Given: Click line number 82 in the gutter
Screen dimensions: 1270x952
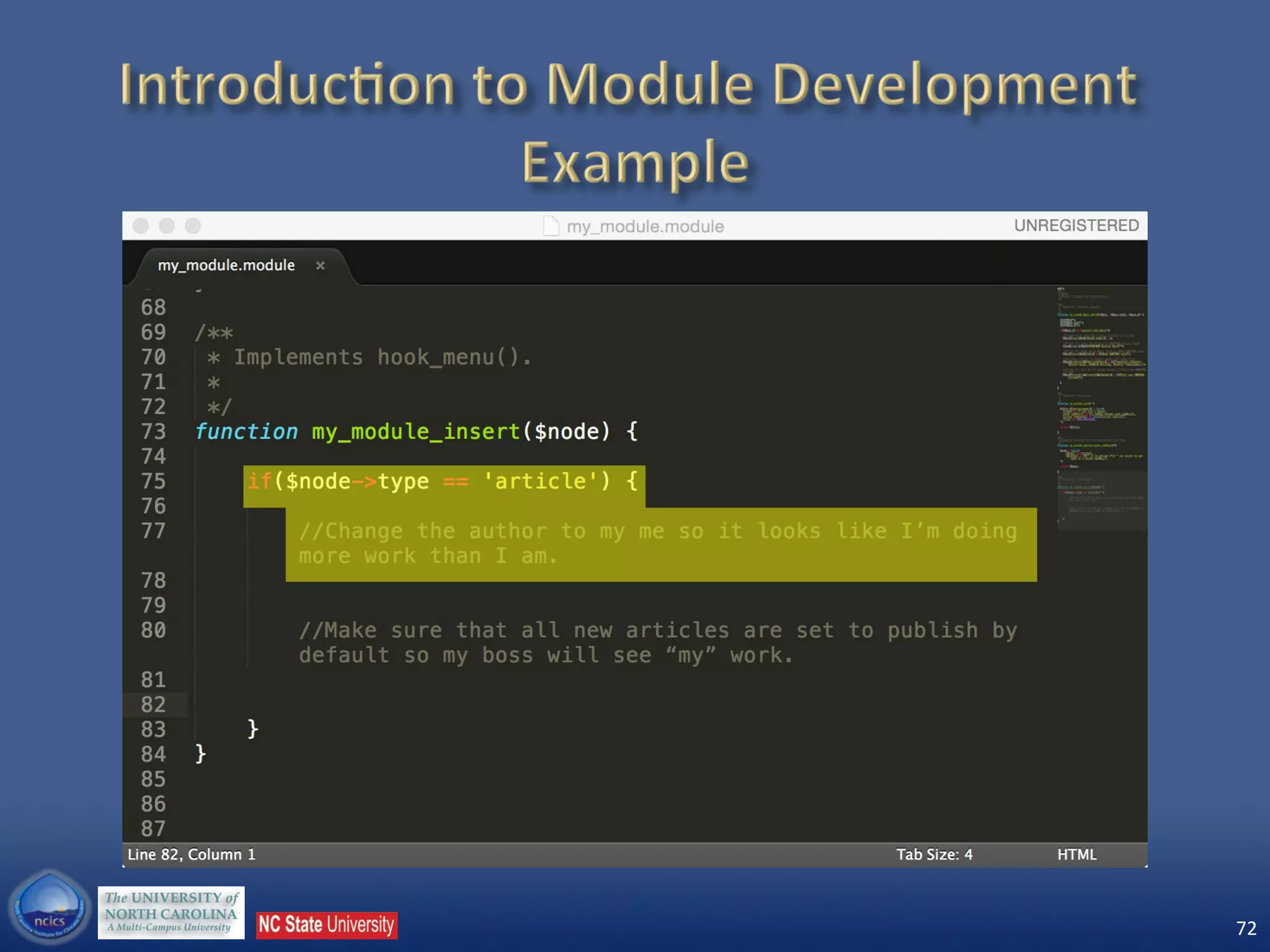Looking at the screenshot, I should pos(153,705).
